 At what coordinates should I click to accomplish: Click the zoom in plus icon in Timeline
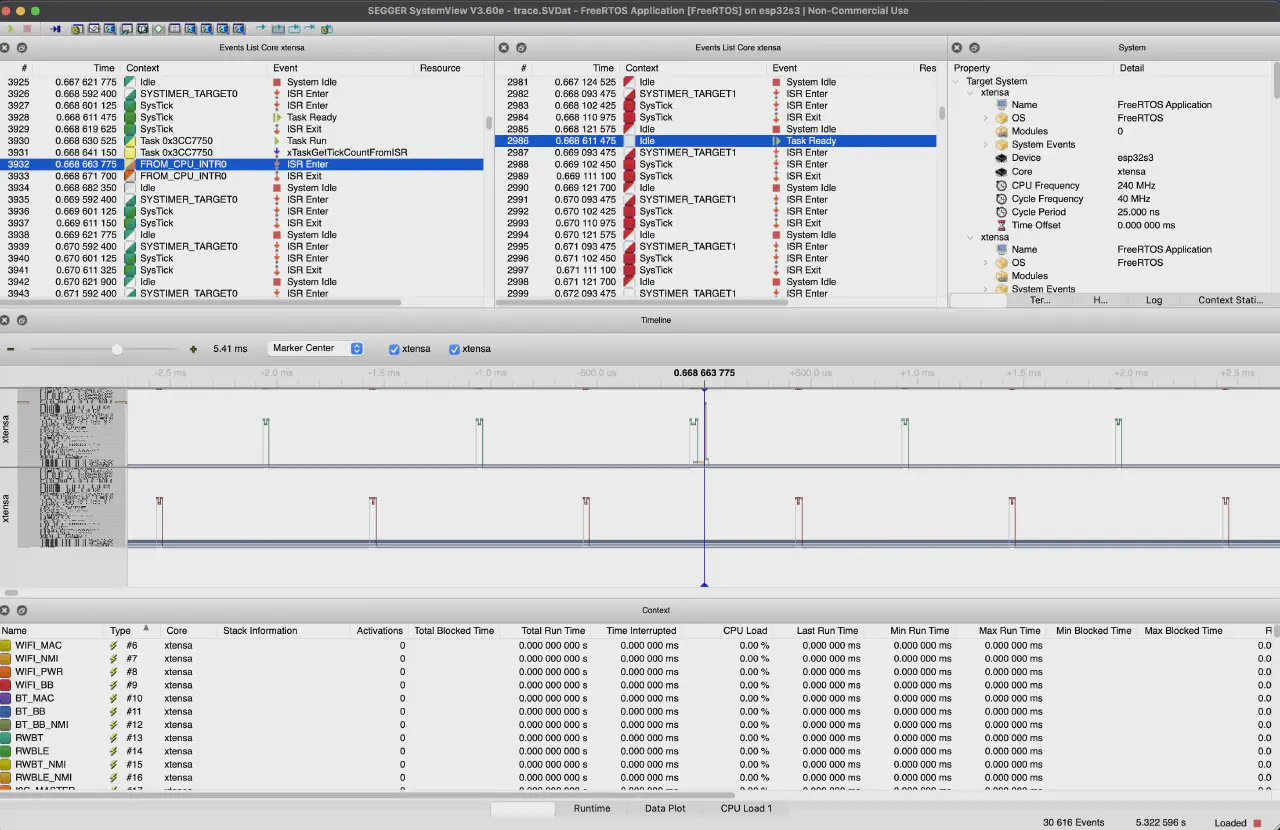point(193,349)
